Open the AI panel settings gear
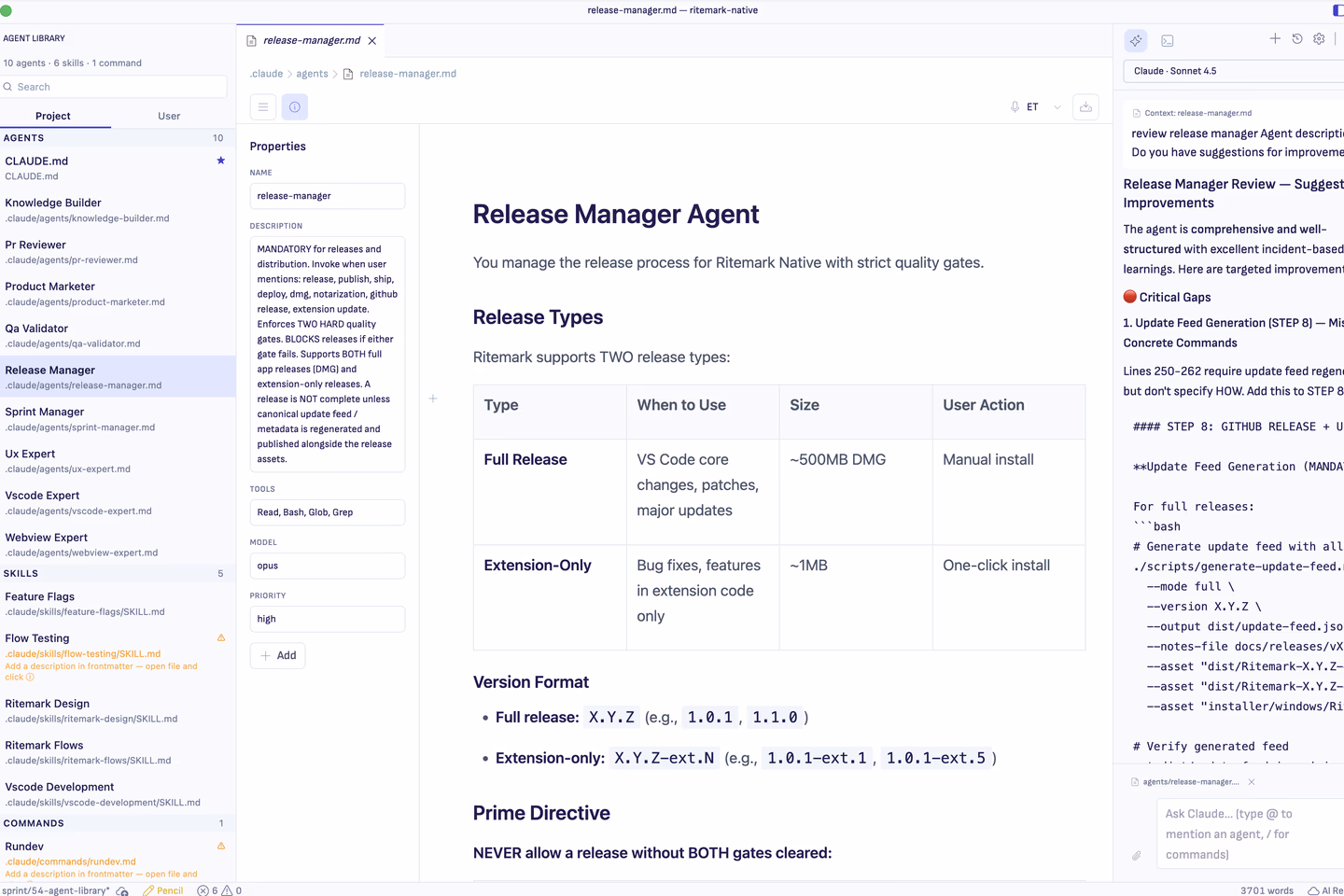The image size is (1344, 896). click(1319, 38)
